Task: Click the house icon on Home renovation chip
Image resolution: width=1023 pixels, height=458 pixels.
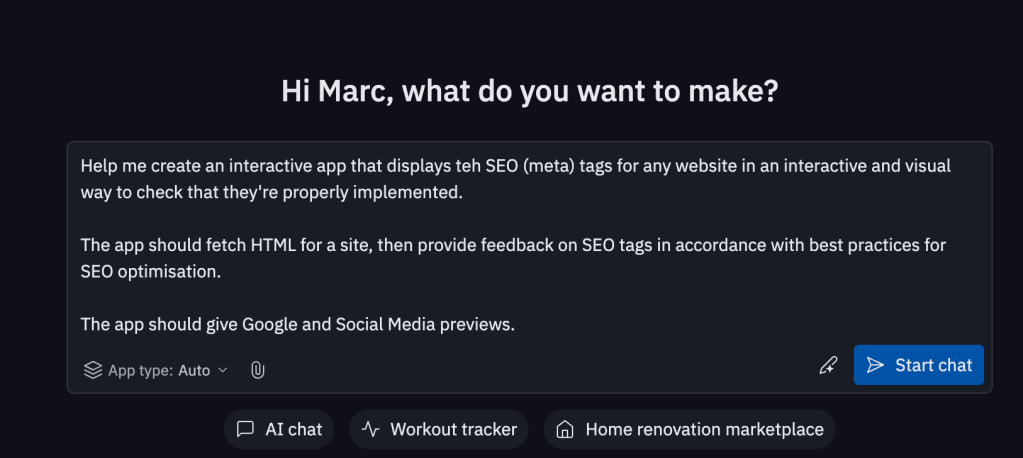Action: (x=565, y=429)
